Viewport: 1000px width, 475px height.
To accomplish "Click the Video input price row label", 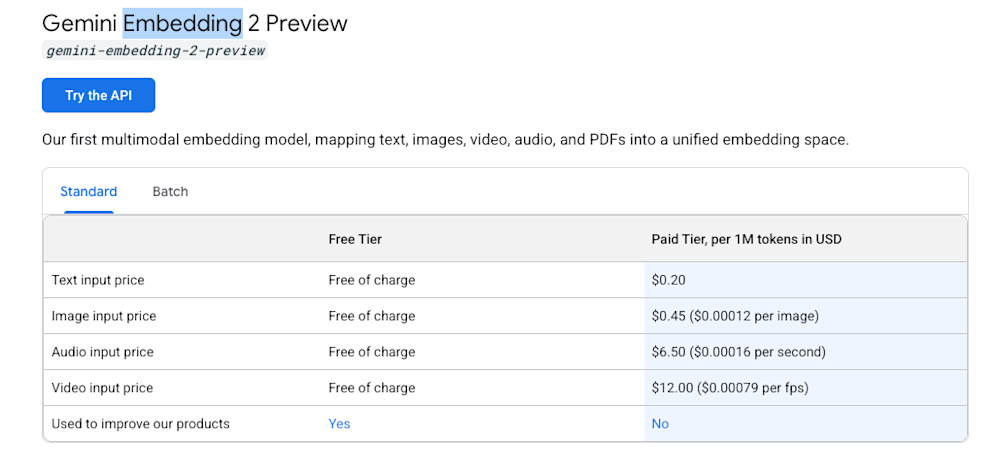I will [x=102, y=388].
